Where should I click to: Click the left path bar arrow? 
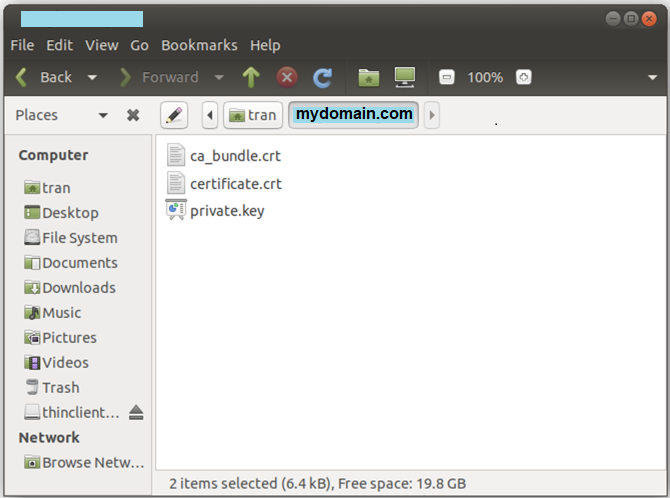coord(210,115)
